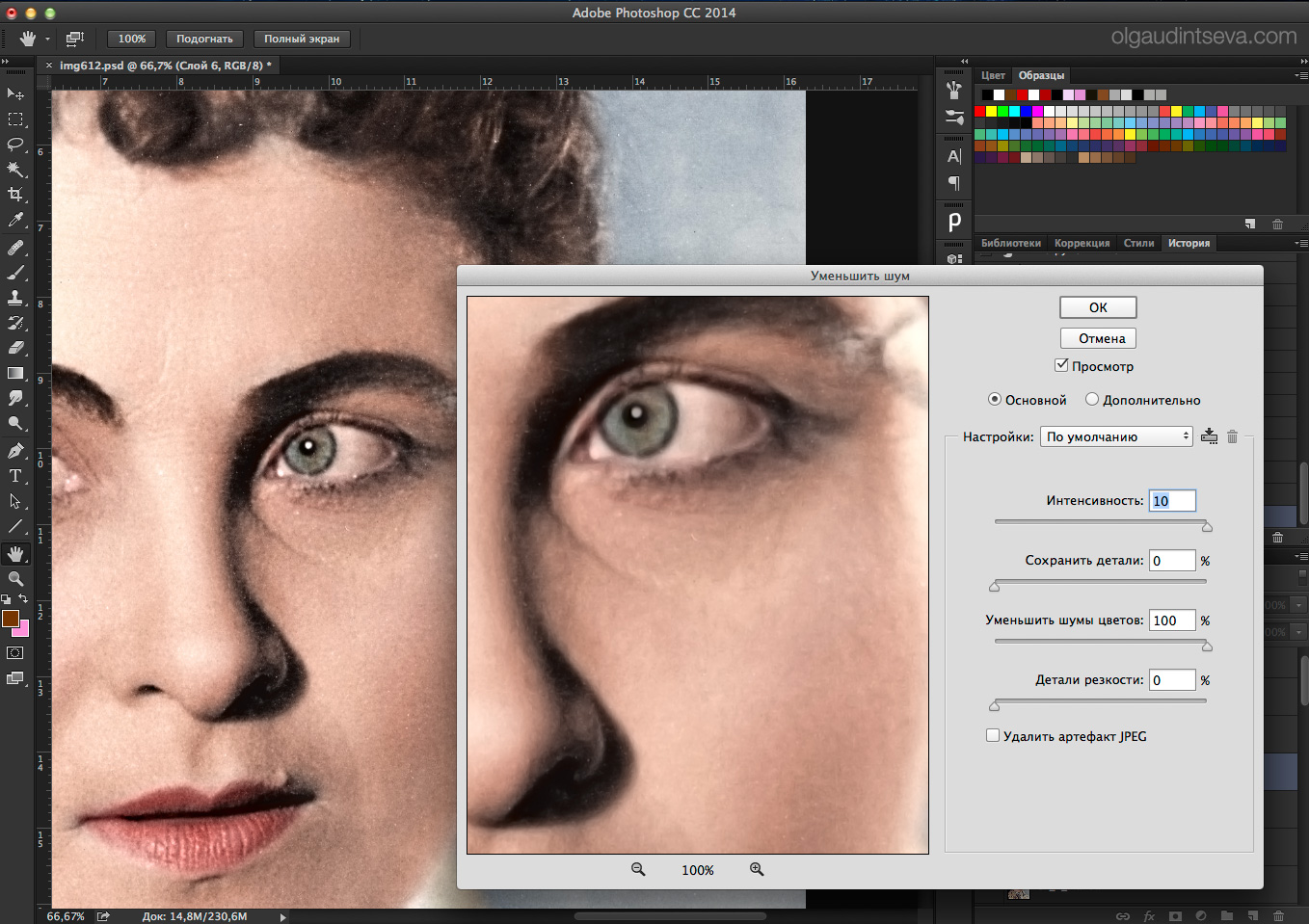The height and width of the screenshot is (924, 1309).
Task: Select the Дополнительно radio option
Action: pos(1092,399)
